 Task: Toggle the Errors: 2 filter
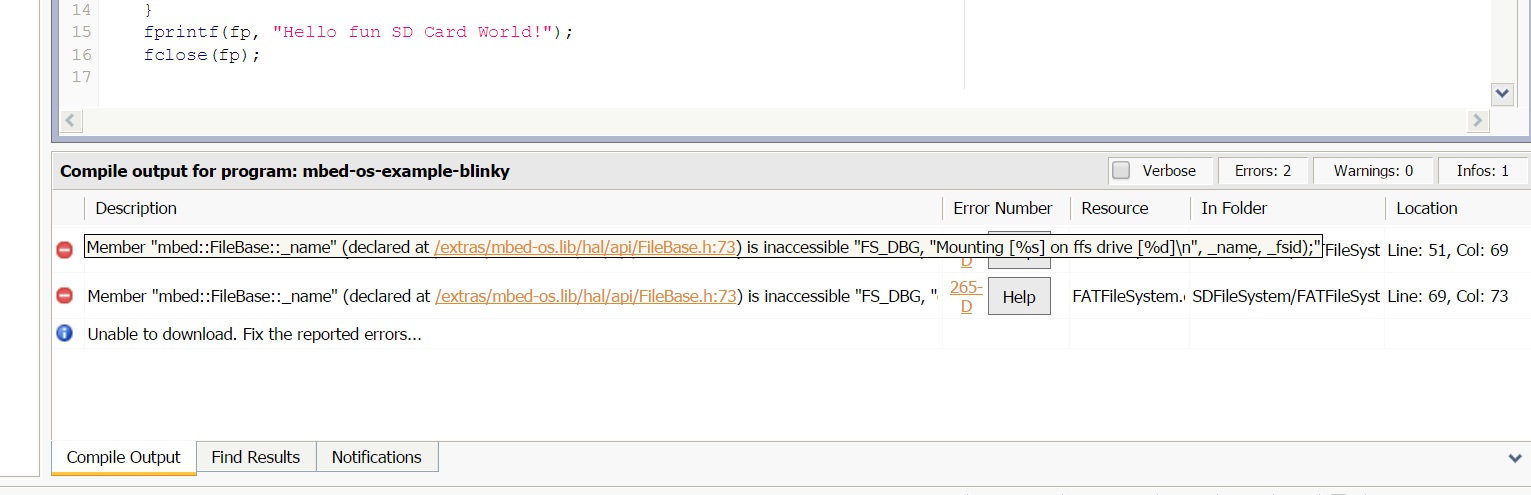click(1263, 171)
